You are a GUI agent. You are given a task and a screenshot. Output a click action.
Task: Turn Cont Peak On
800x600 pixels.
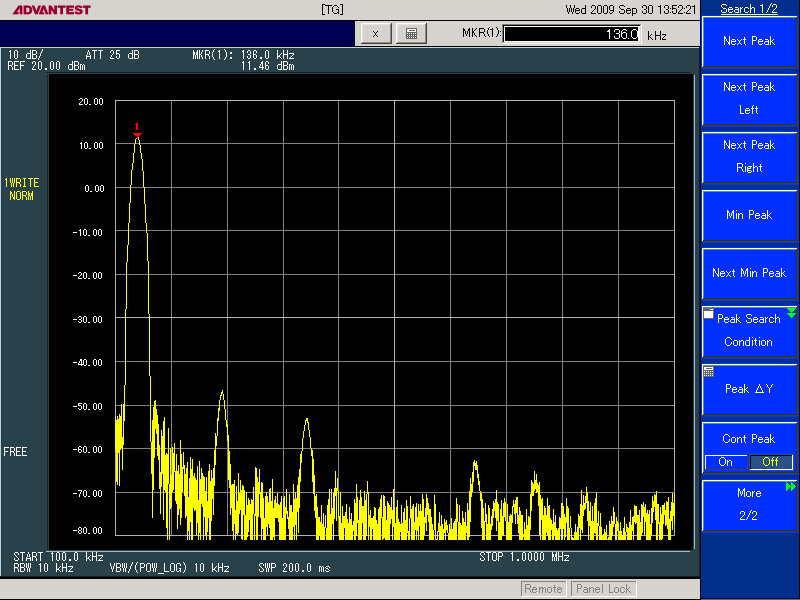click(725, 462)
